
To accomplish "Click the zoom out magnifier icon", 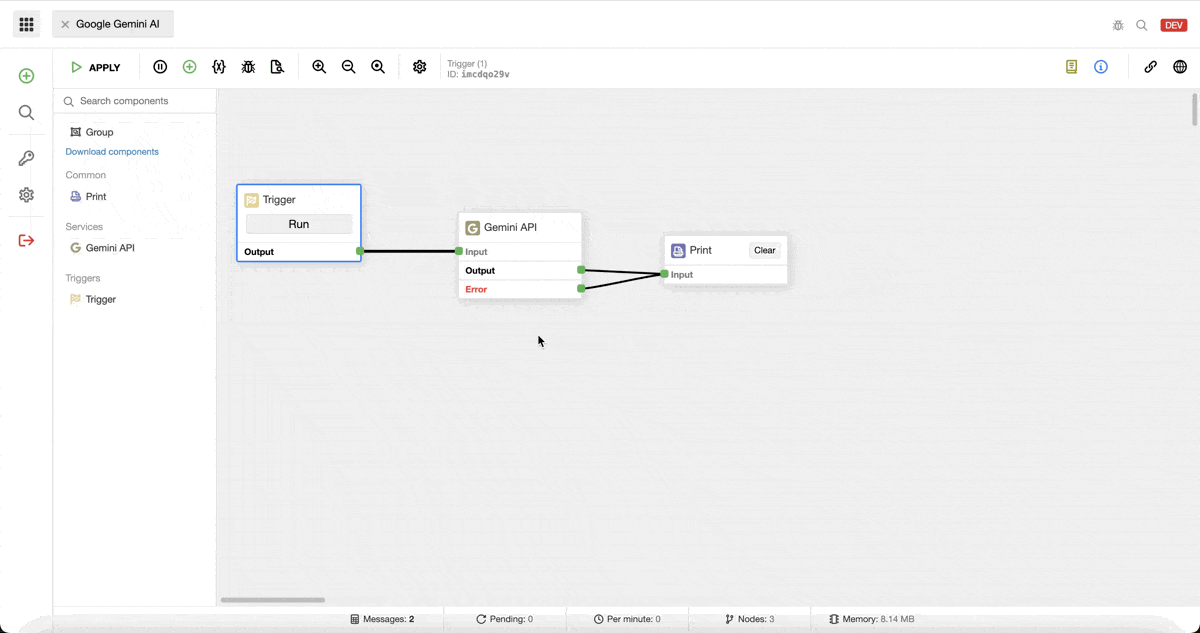I will click(349, 67).
